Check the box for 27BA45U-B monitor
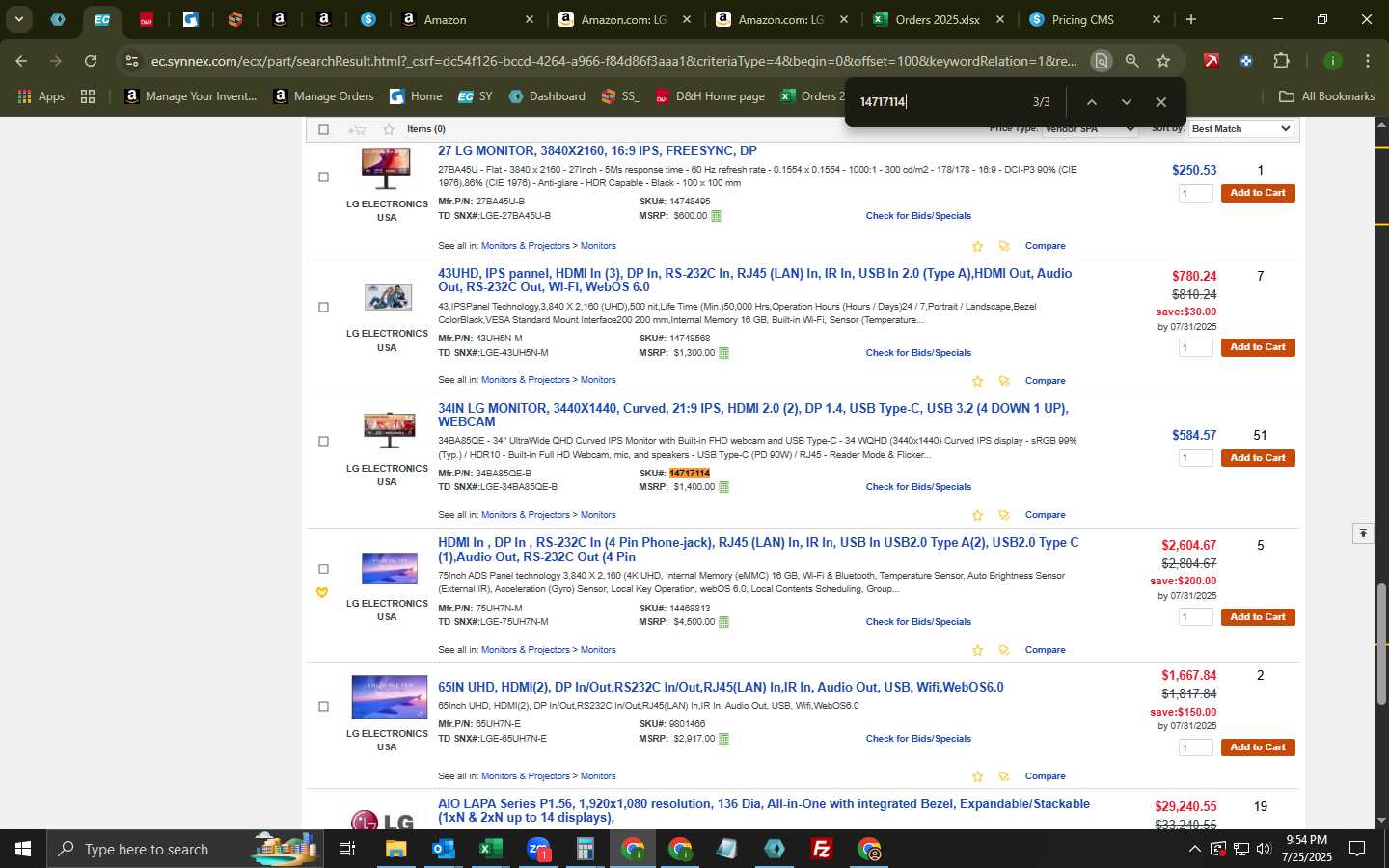 click(x=323, y=177)
